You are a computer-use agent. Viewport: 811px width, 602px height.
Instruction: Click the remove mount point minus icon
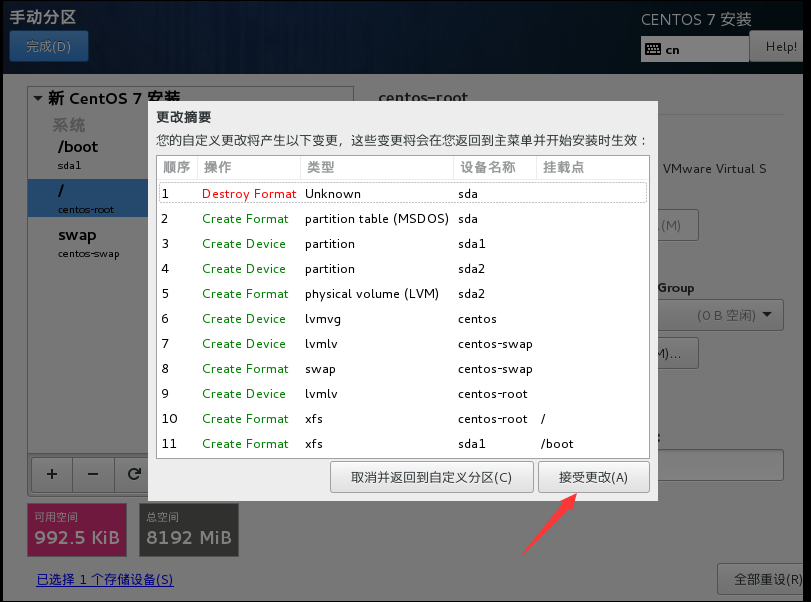click(x=92, y=473)
